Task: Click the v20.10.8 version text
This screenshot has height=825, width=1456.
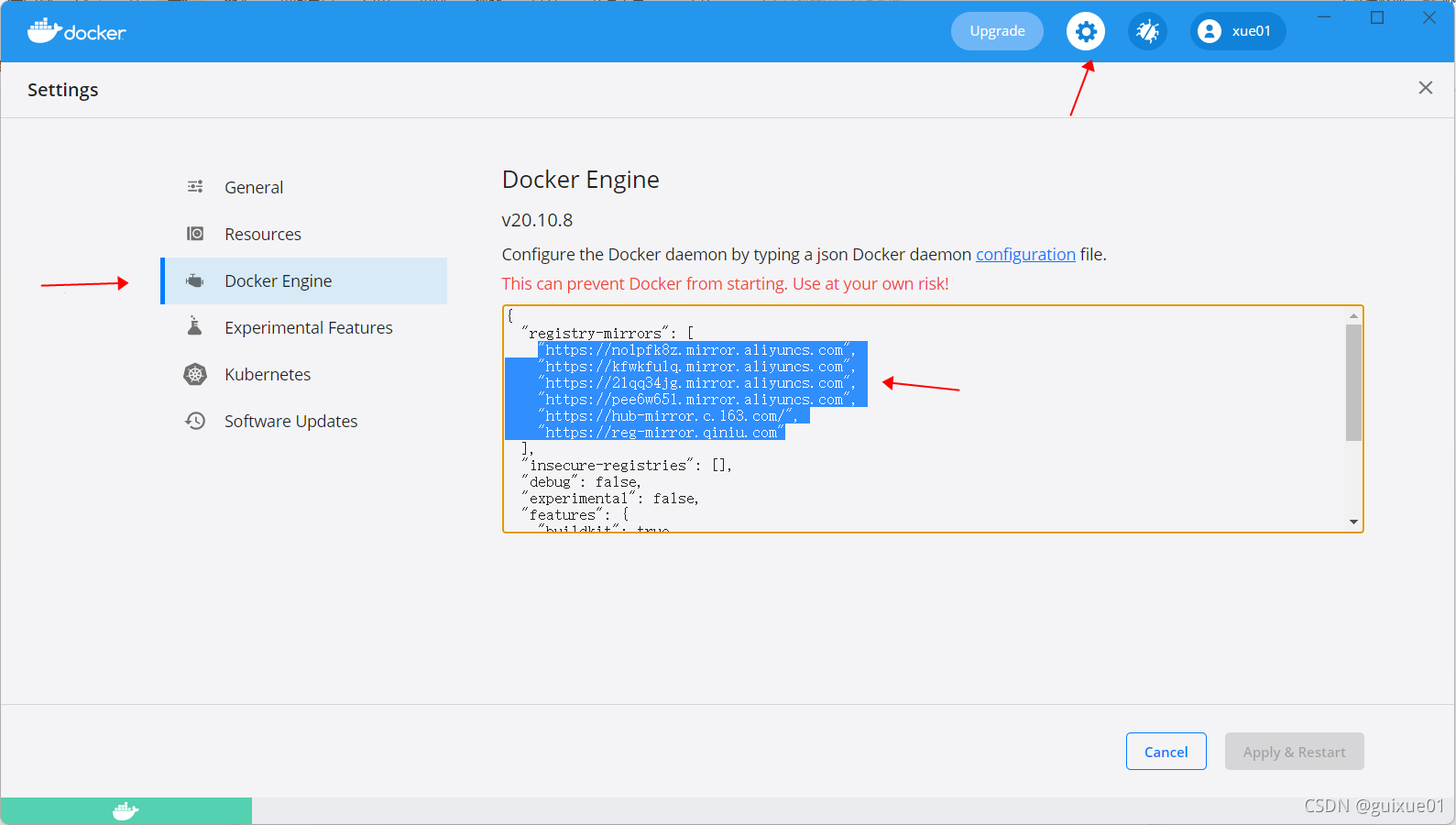Action: click(x=537, y=220)
